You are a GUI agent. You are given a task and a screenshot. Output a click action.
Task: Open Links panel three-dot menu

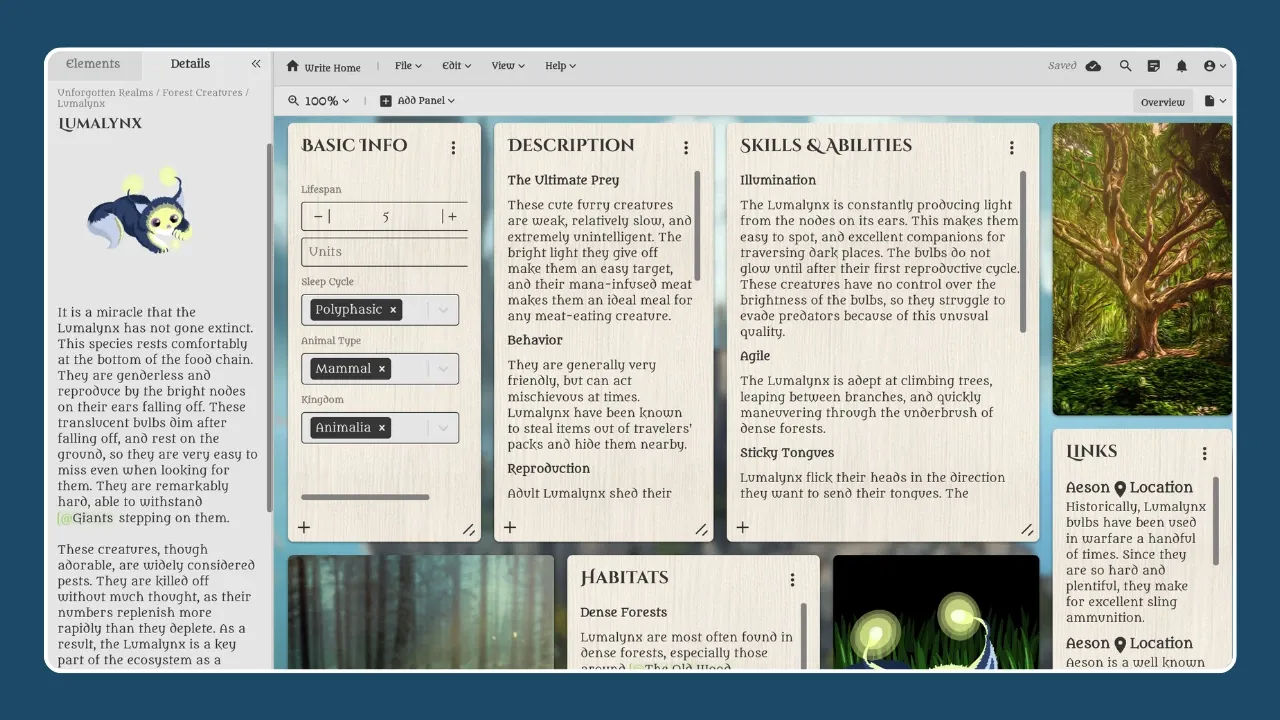click(1205, 453)
